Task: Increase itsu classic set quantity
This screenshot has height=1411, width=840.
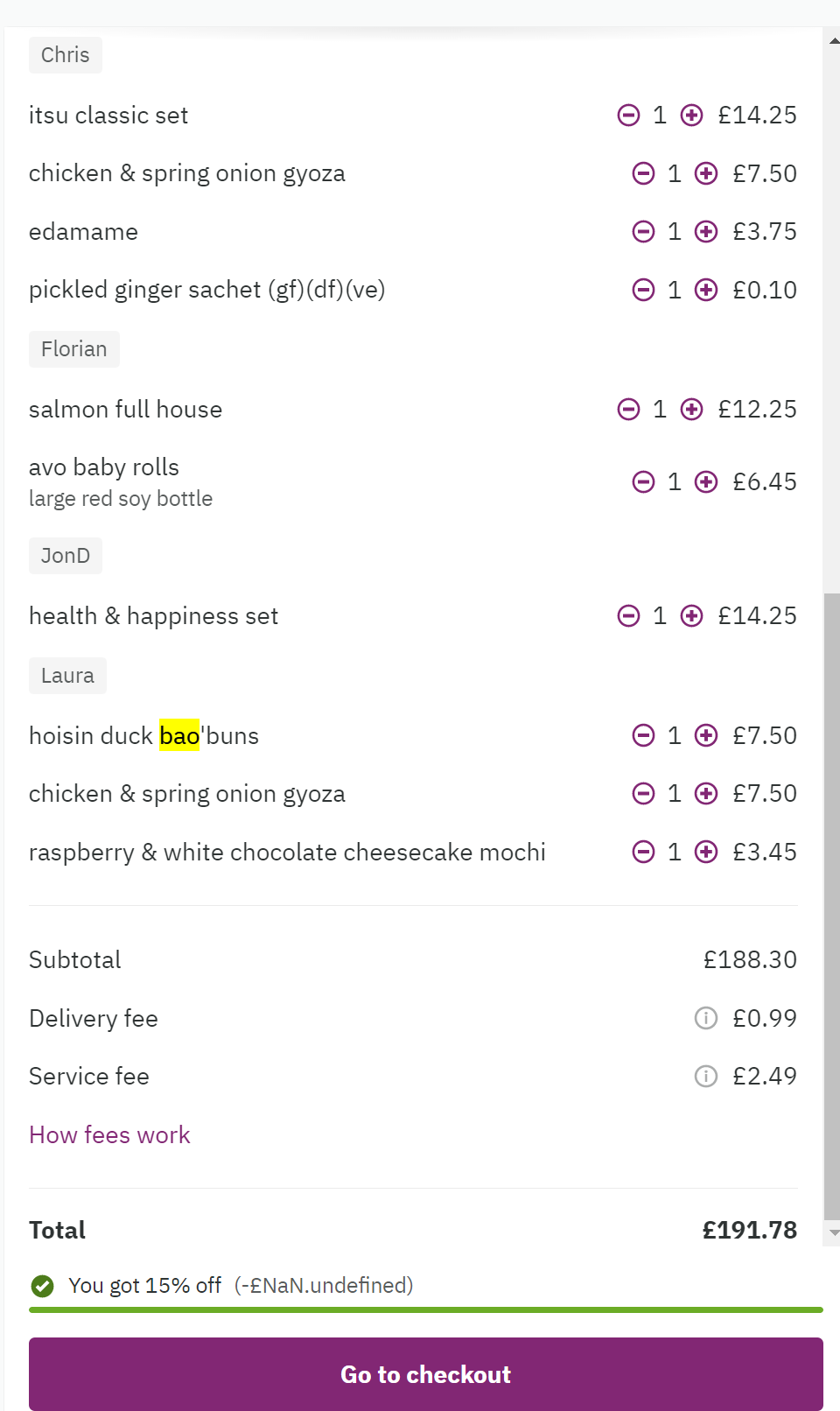Action: [x=691, y=116]
